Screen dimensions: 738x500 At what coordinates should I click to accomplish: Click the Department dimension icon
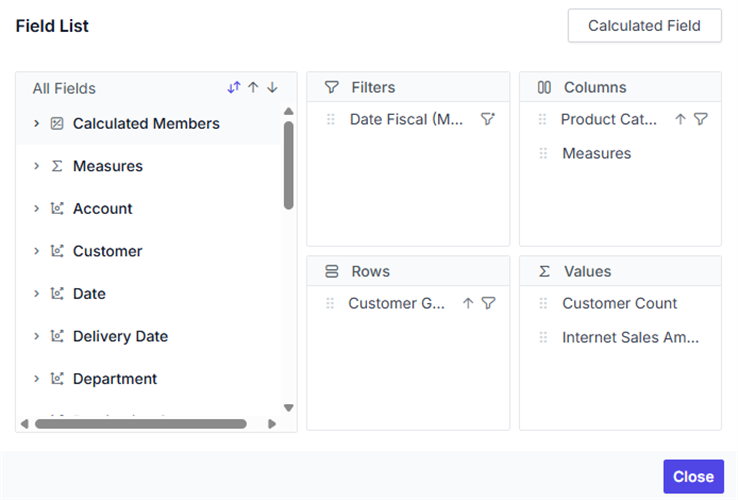57,379
